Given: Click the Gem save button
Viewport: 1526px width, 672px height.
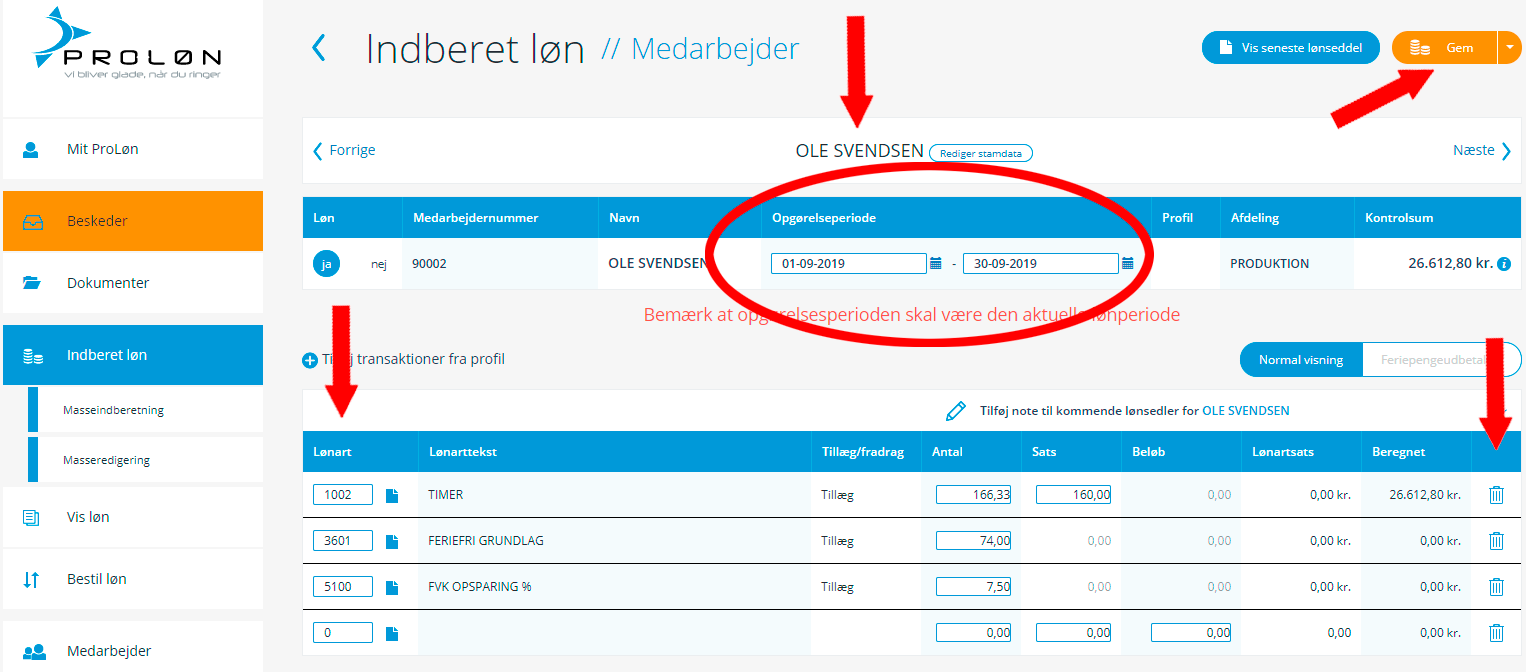Looking at the screenshot, I should tap(1444, 48).
